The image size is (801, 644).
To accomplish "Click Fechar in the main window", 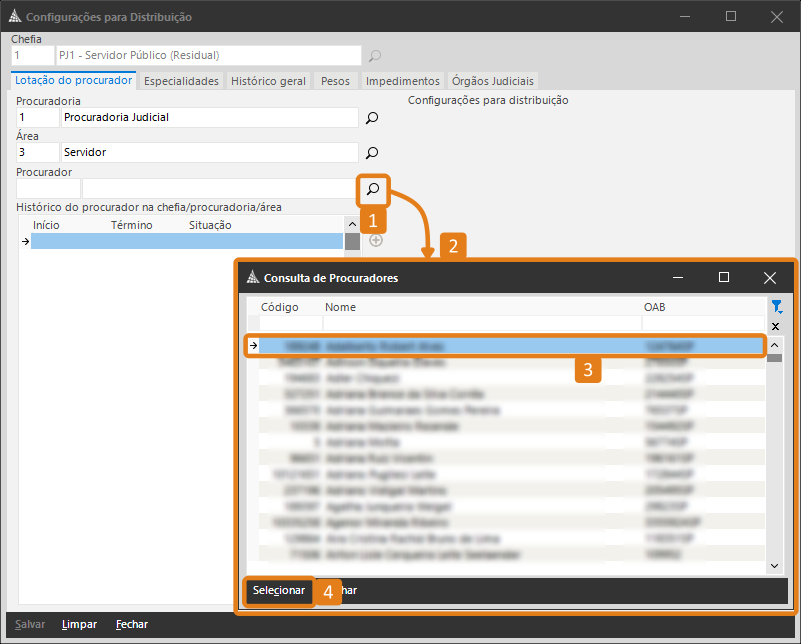I will coord(132,624).
